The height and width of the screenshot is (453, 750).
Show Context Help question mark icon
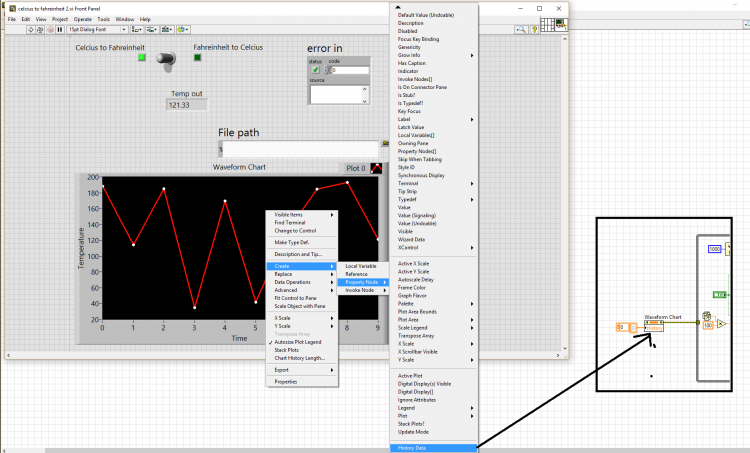(534, 30)
